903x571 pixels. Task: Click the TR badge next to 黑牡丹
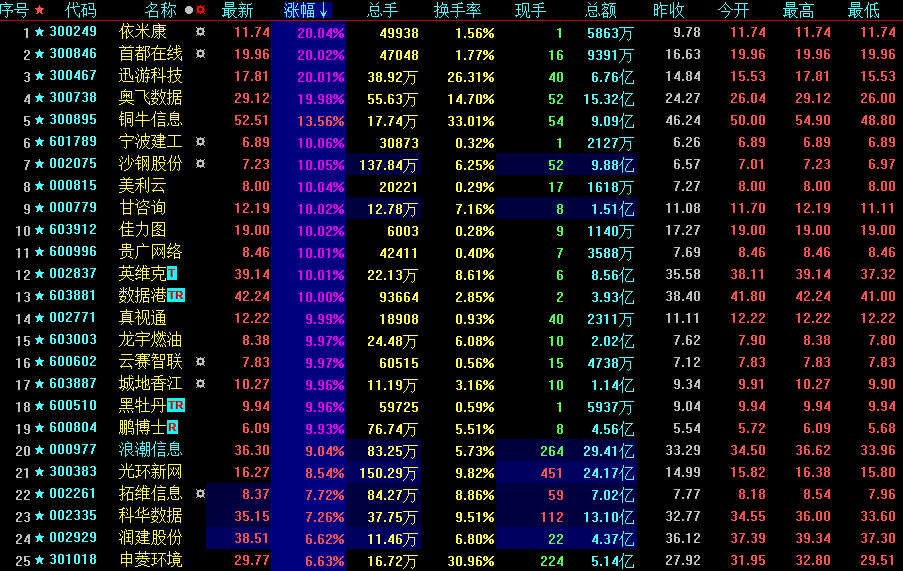point(176,406)
